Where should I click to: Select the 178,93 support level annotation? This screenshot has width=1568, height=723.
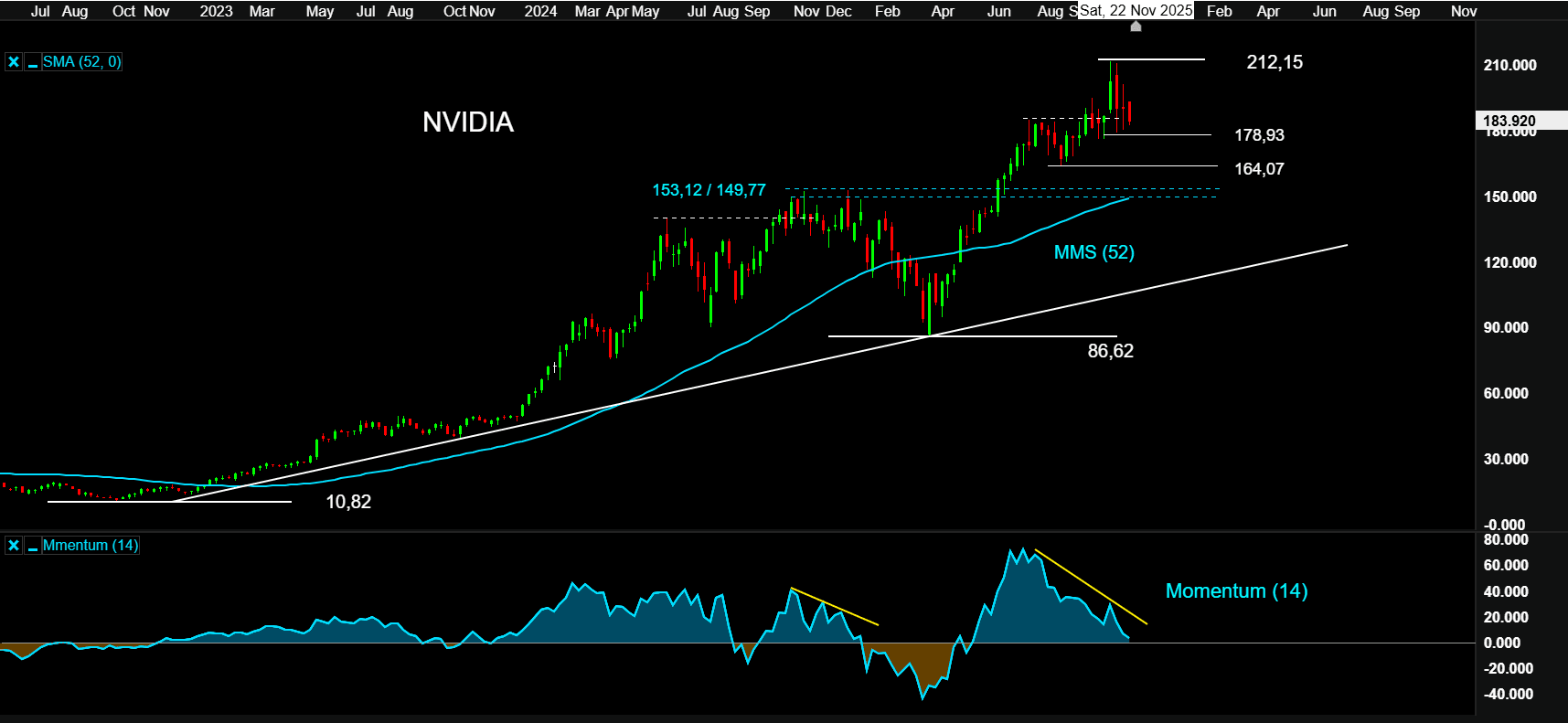click(x=1259, y=135)
